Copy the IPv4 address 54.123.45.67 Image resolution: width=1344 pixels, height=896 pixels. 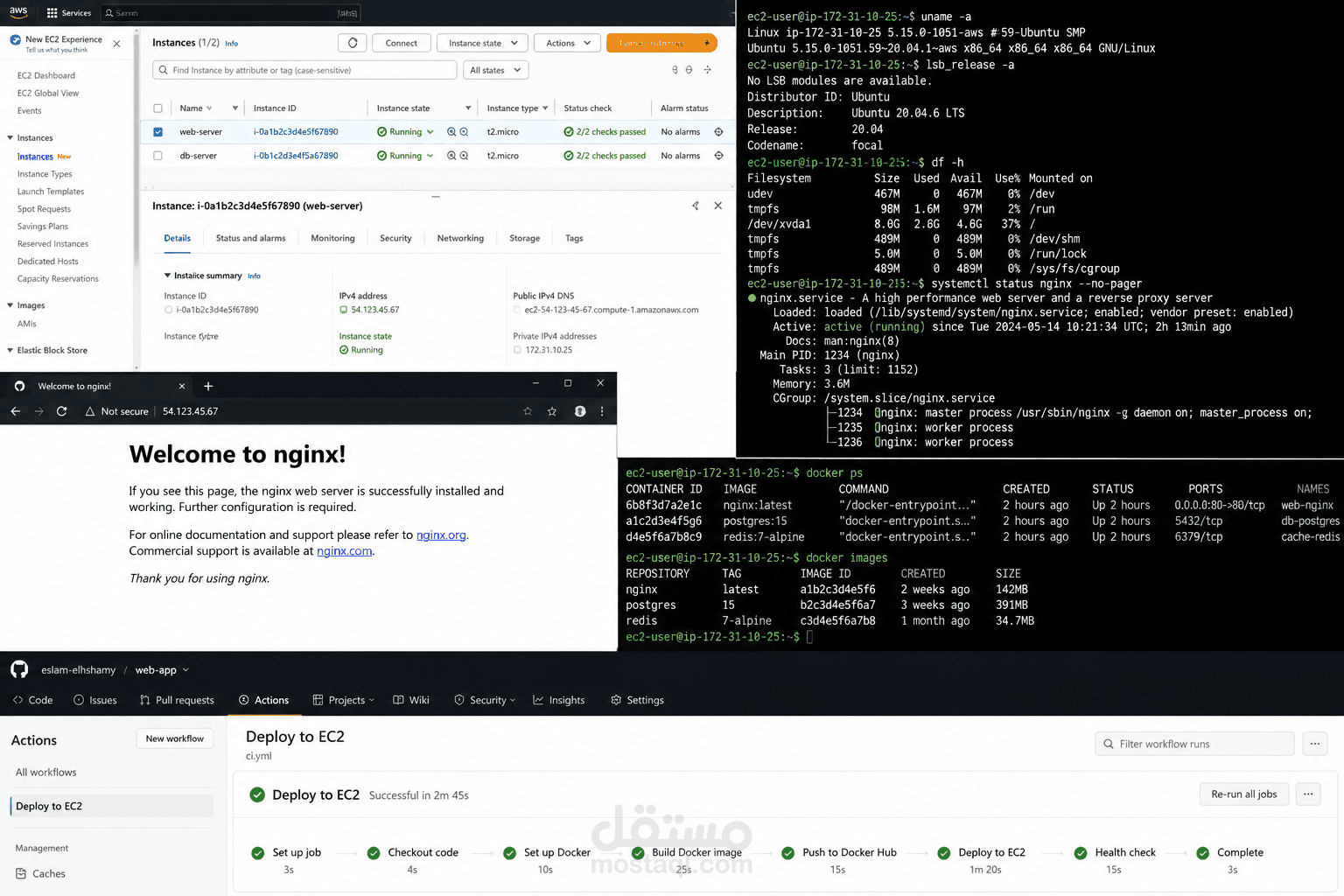click(343, 310)
